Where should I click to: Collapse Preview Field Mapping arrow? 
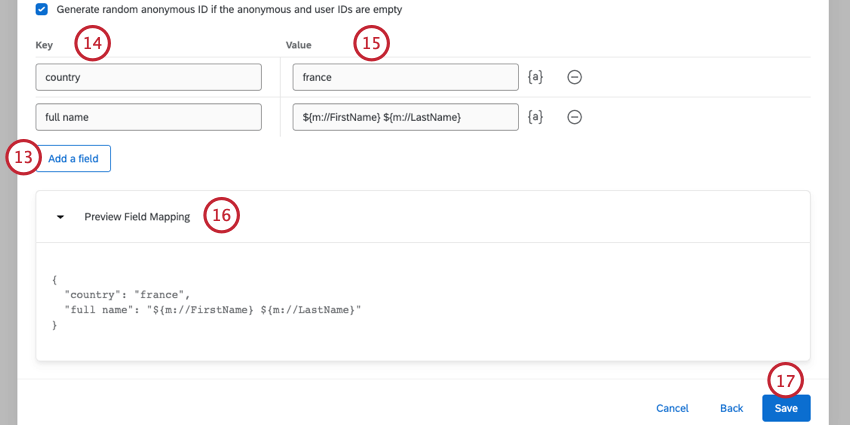(60, 216)
